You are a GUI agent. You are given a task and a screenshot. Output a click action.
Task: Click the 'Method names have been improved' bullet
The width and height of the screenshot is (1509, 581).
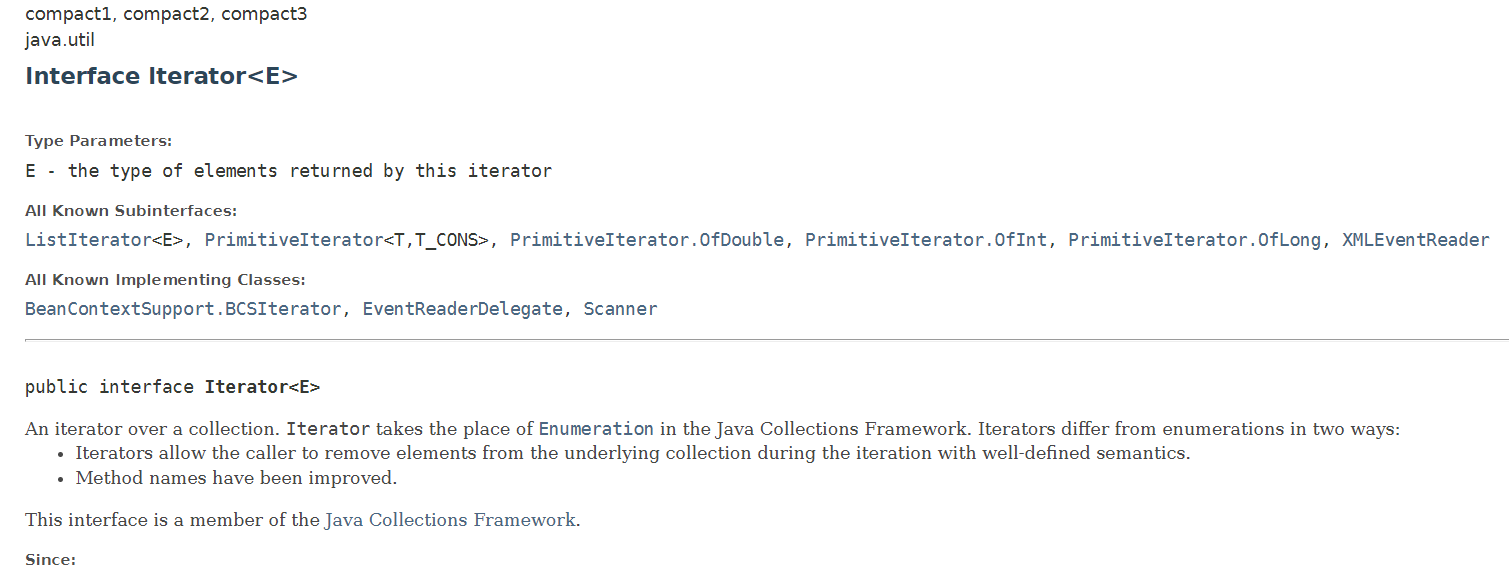click(237, 478)
